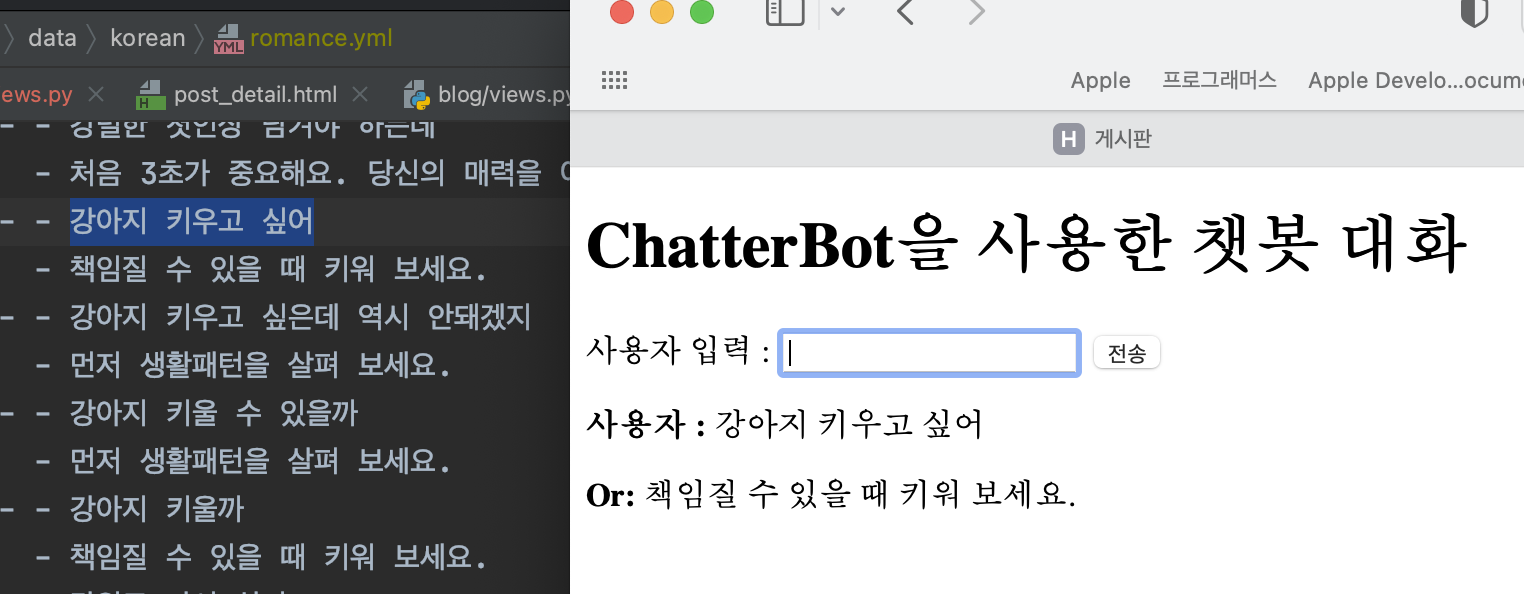Show the favorites grid icon in Safari

[x=614, y=81]
